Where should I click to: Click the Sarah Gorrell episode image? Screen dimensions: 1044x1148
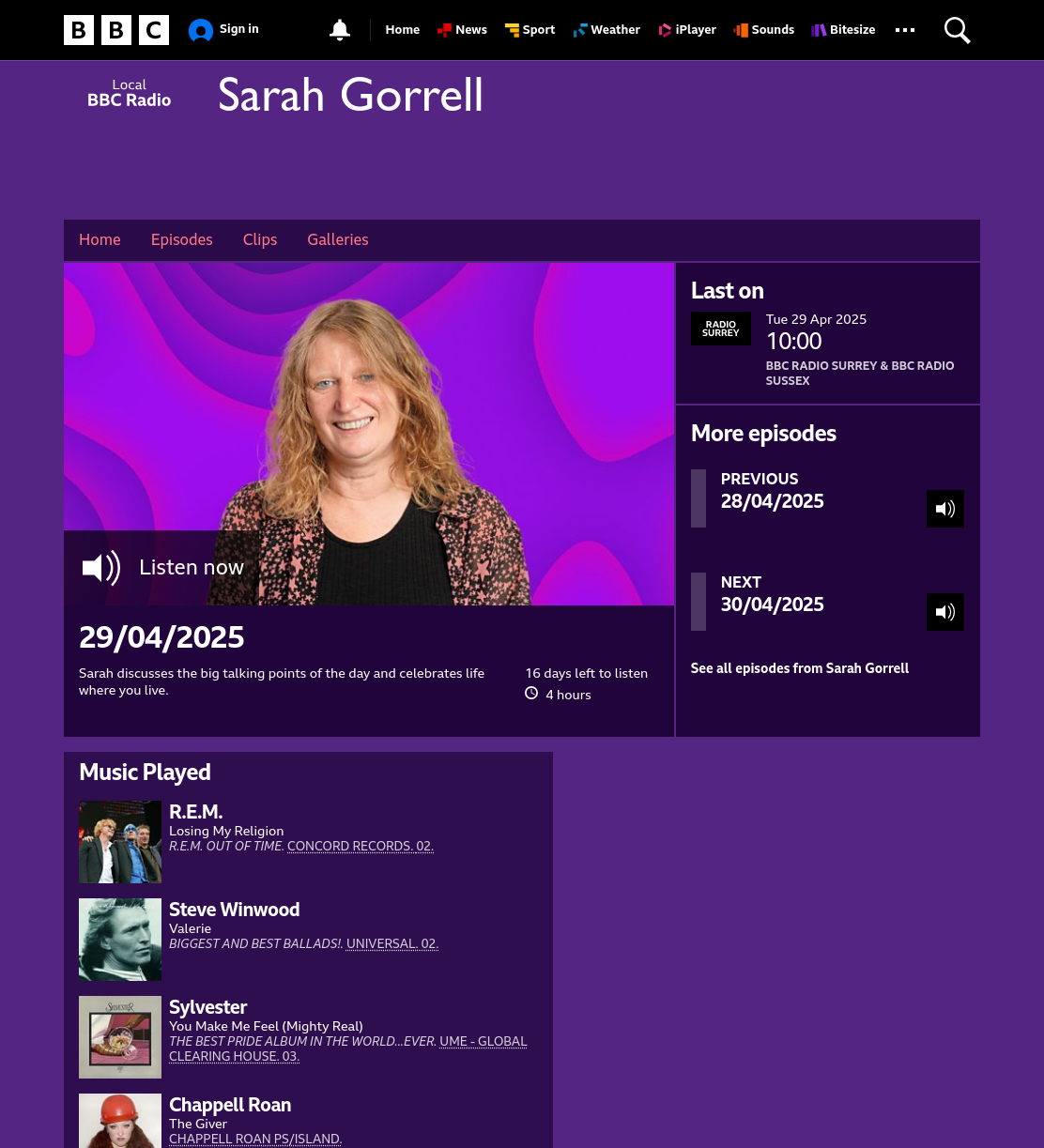[369, 434]
